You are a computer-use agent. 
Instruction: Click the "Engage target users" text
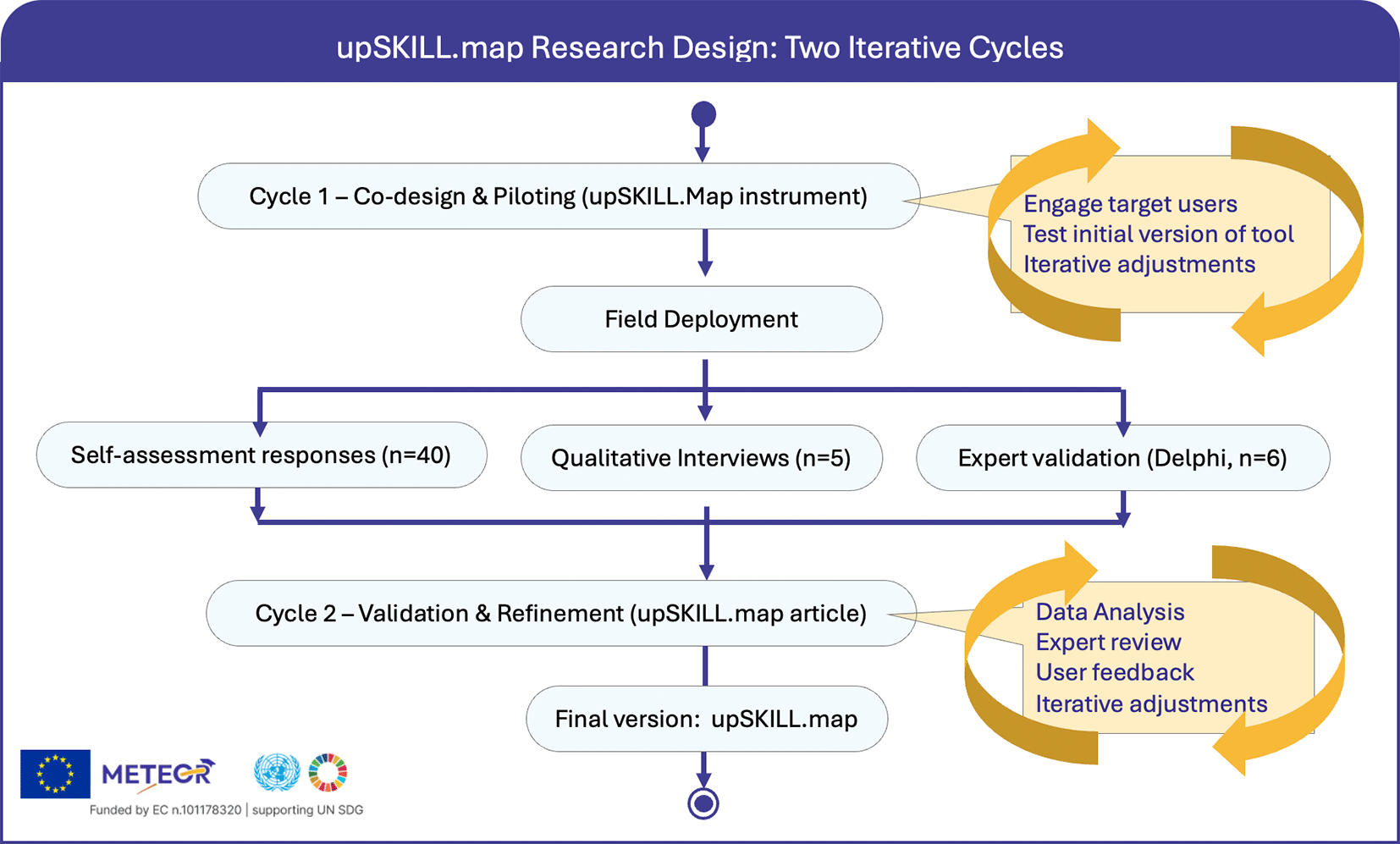pos(1130,204)
